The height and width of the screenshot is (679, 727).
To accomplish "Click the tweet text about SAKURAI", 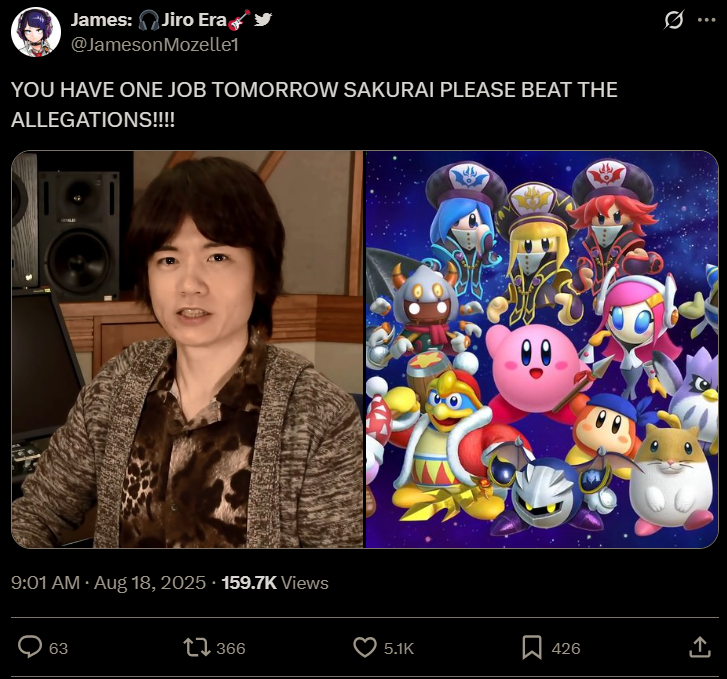I will click(x=314, y=105).
